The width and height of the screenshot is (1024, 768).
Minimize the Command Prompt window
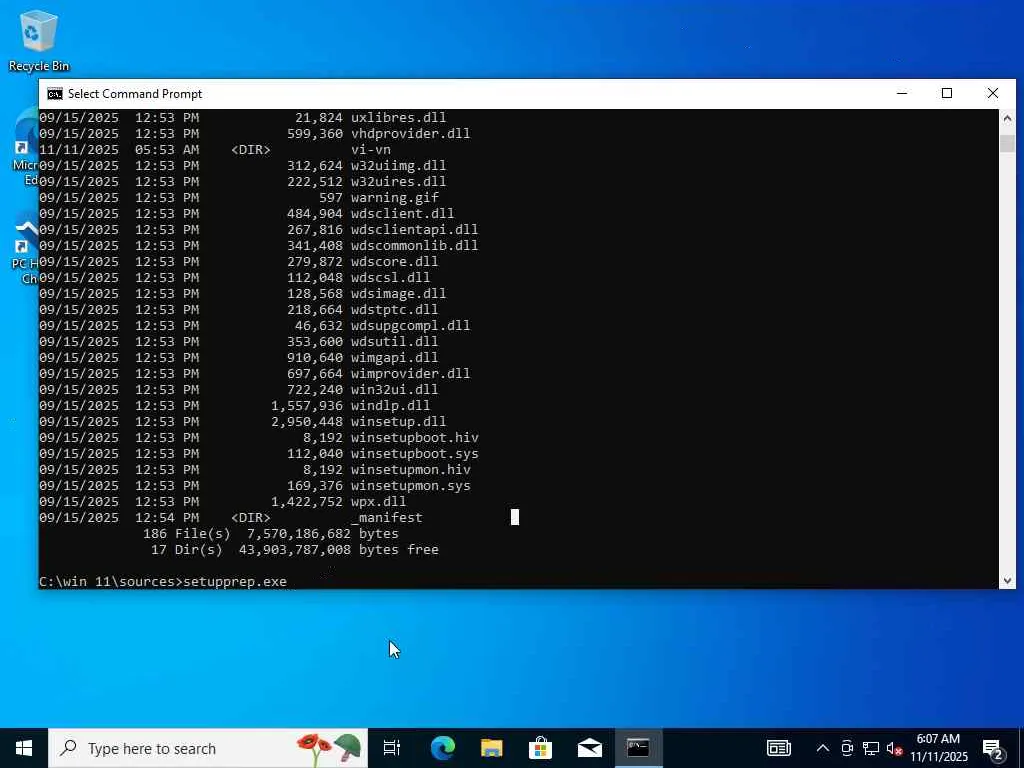click(x=902, y=93)
